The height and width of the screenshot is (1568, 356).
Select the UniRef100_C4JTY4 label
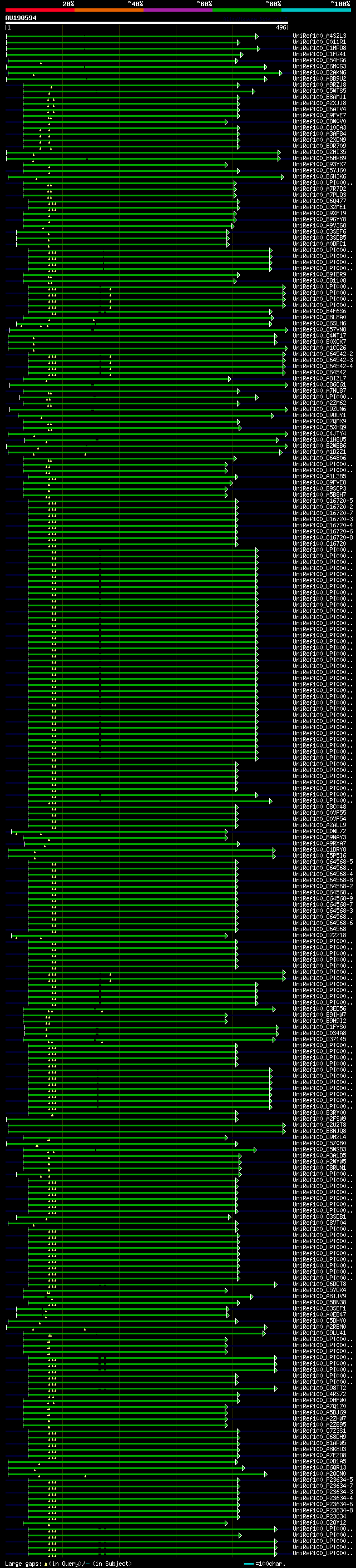click(319, 433)
